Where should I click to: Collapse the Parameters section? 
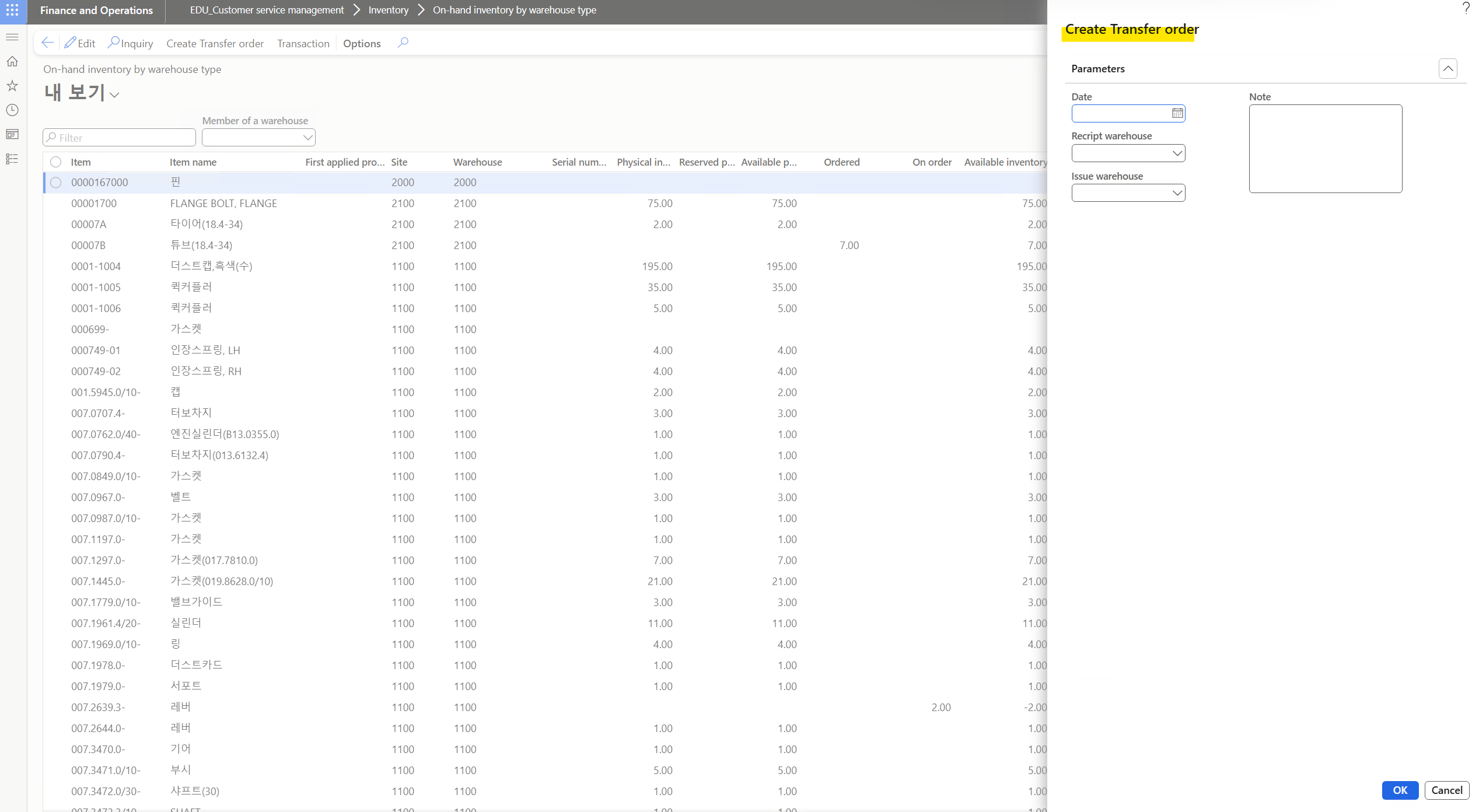pos(1447,68)
